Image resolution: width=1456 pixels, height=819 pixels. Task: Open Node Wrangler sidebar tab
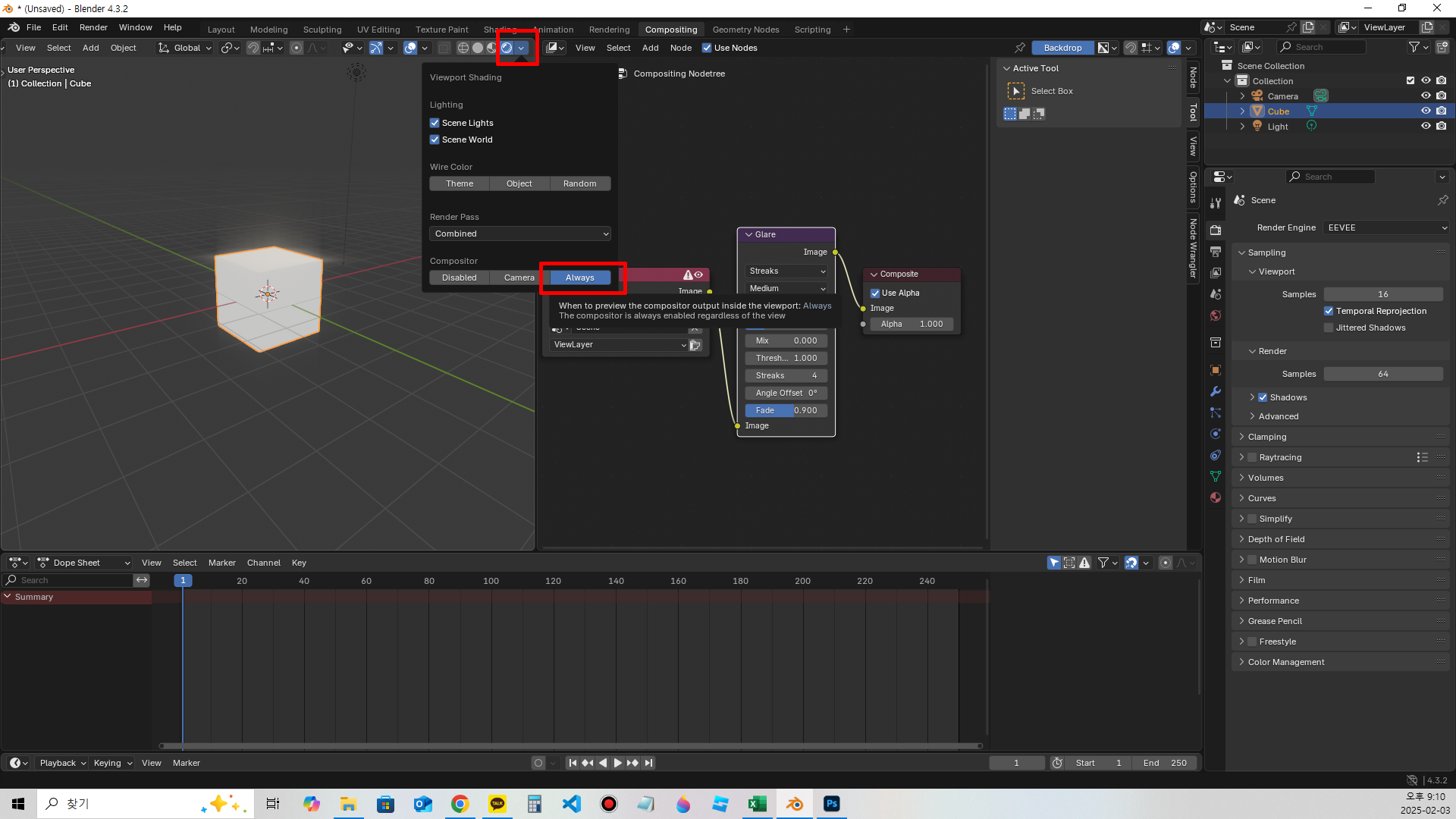(1193, 249)
